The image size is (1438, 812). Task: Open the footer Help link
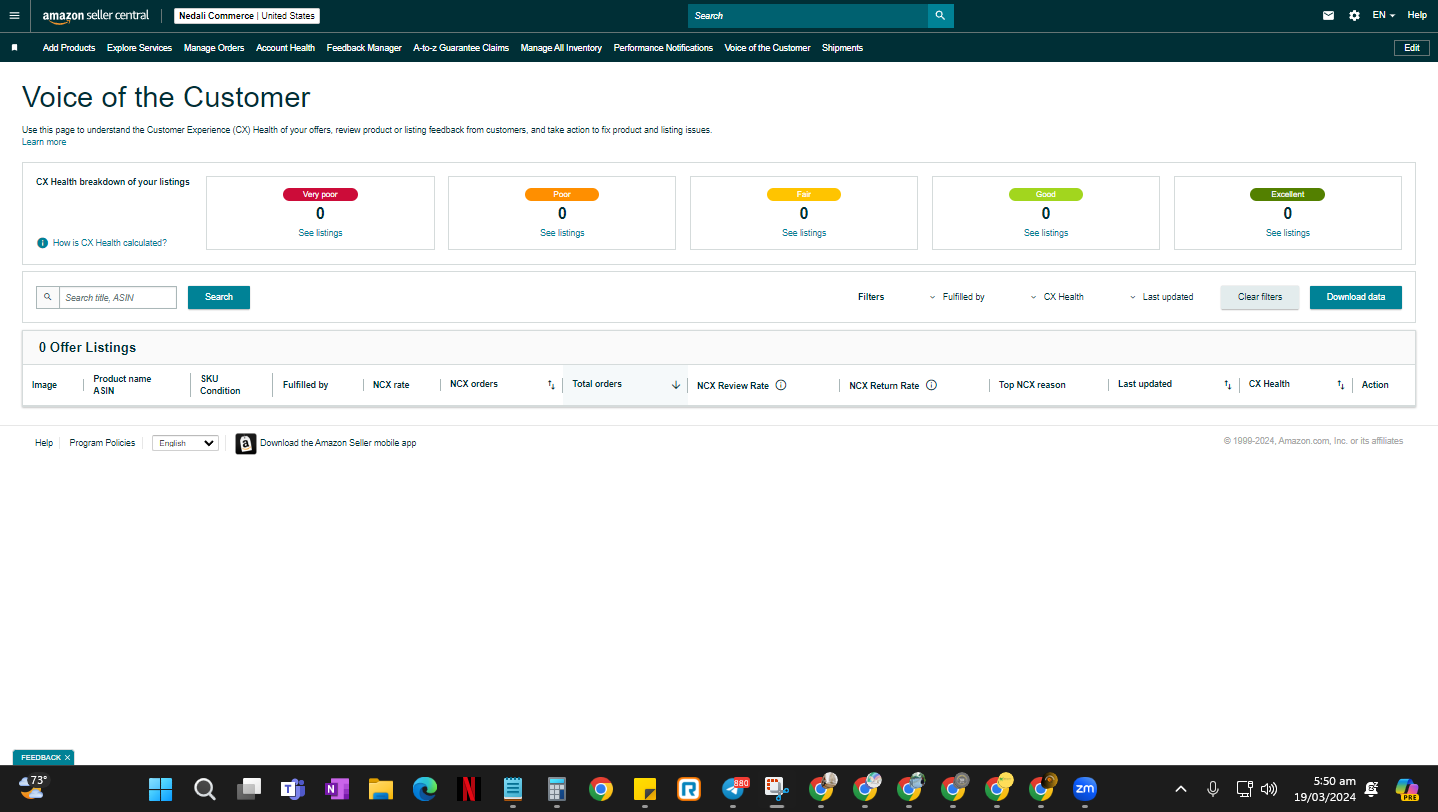[x=44, y=443]
